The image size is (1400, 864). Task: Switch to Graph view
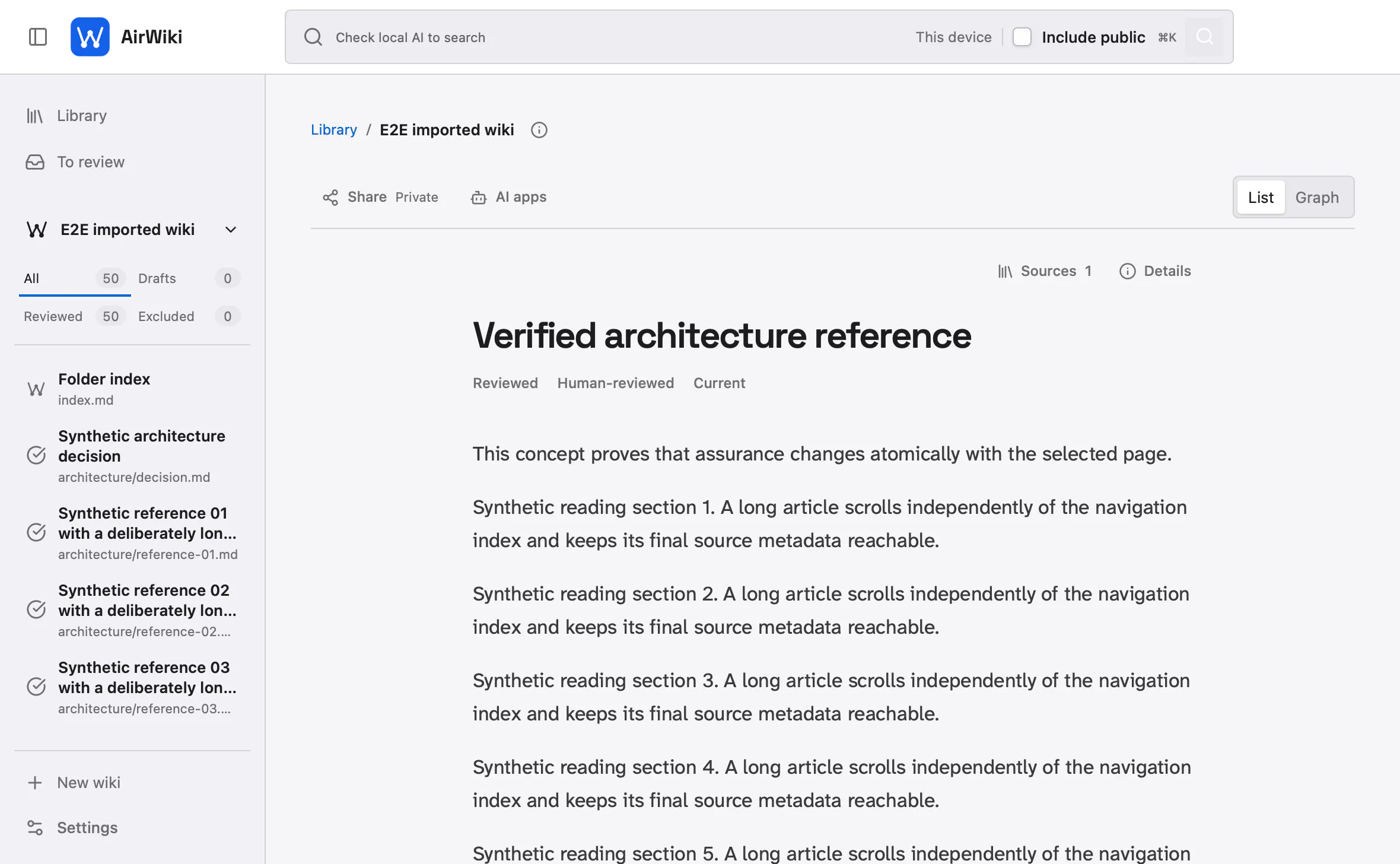pyautogui.click(x=1317, y=197)
